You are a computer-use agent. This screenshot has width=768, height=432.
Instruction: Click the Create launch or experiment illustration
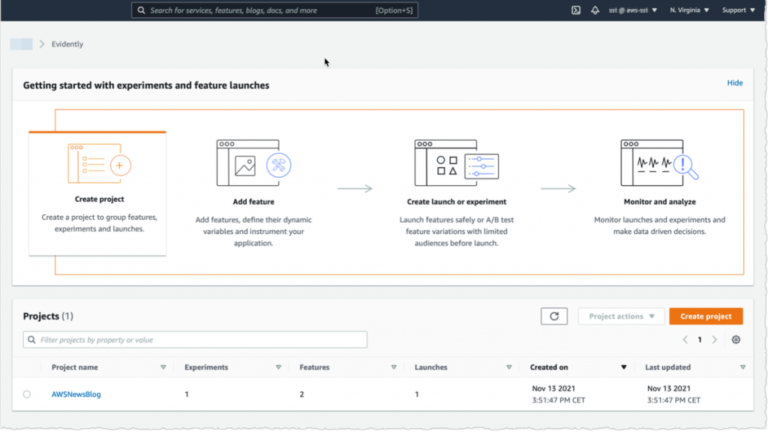pyautogui.click(x=456, y=163)
